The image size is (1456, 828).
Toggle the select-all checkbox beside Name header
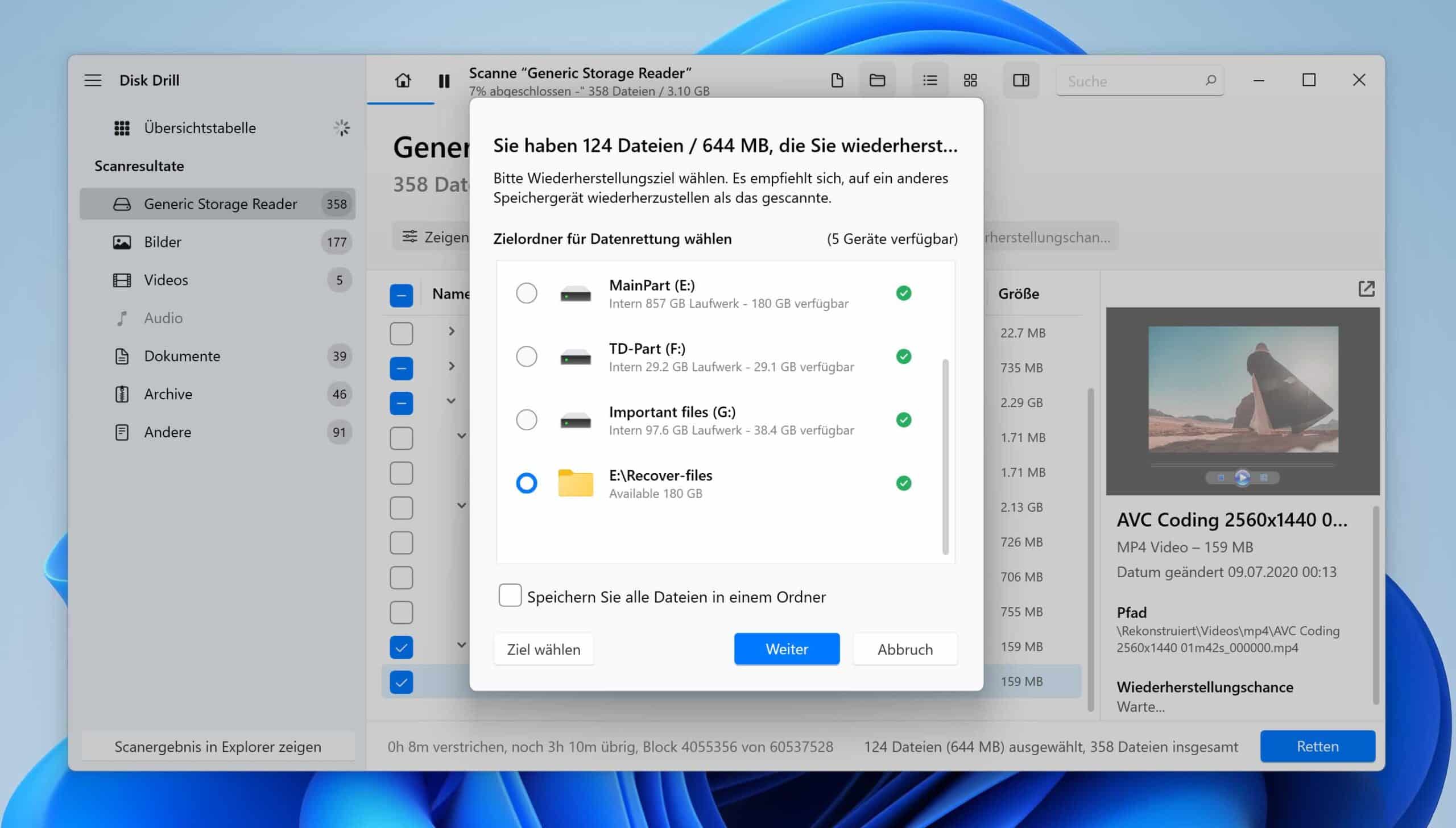(x=401, y=295)
